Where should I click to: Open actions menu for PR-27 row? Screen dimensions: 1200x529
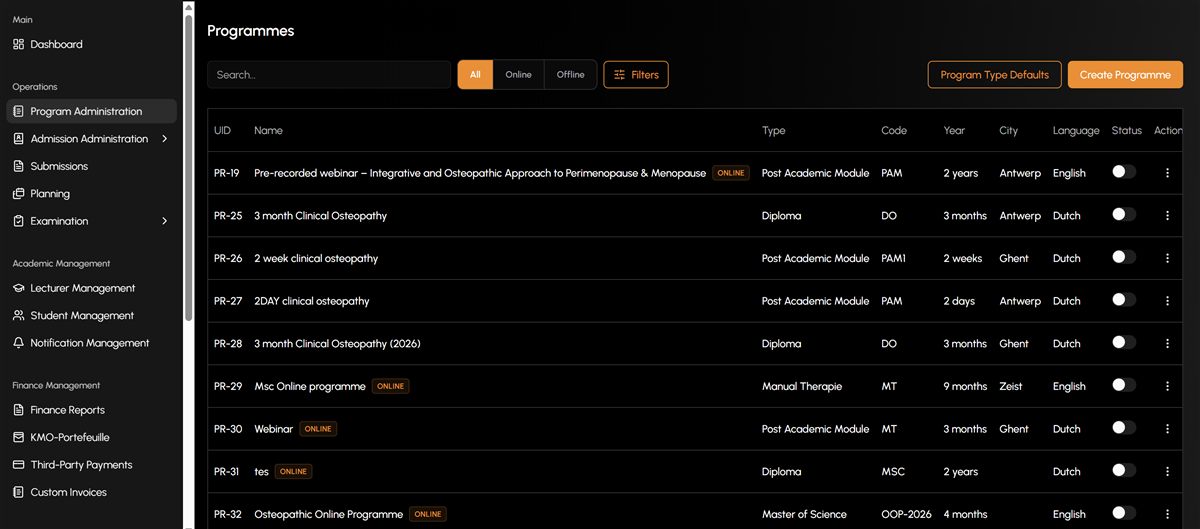[x=1167, y=301]
